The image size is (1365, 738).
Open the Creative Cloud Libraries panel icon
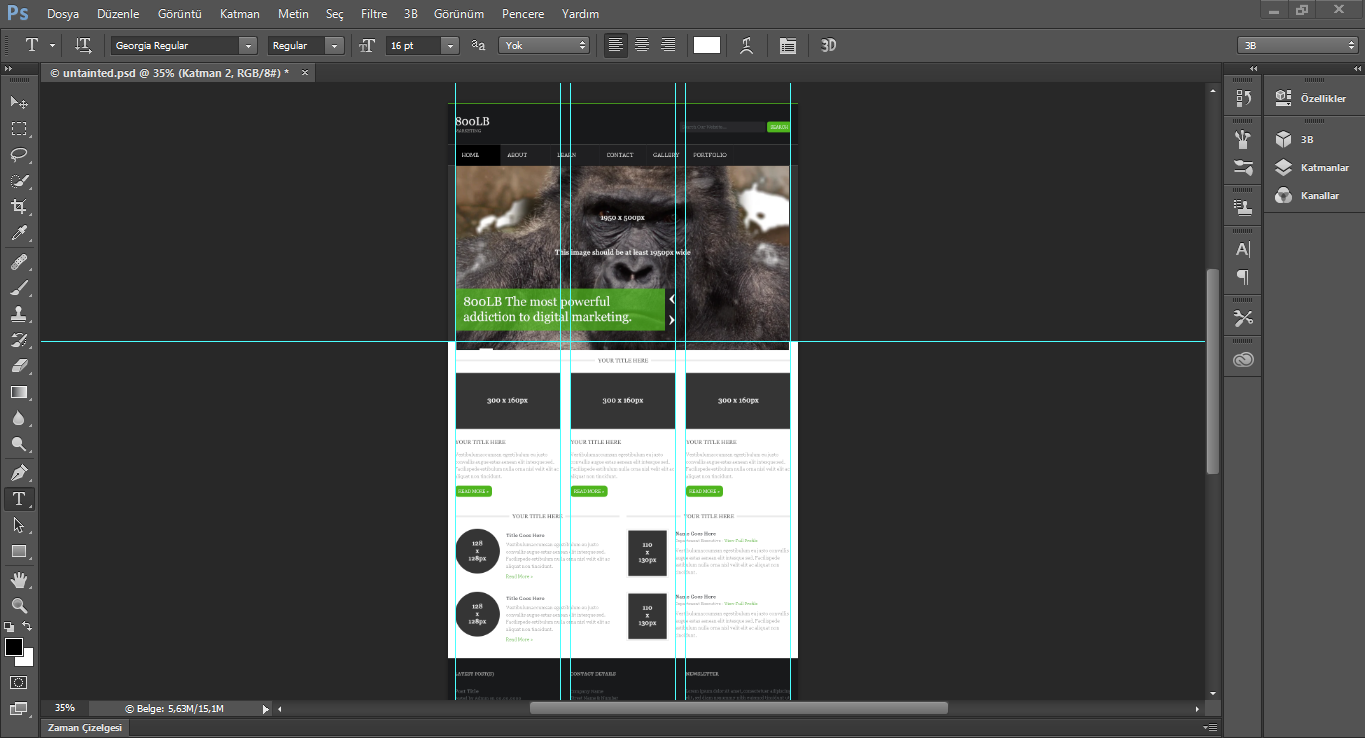(x=1243, y=360)
